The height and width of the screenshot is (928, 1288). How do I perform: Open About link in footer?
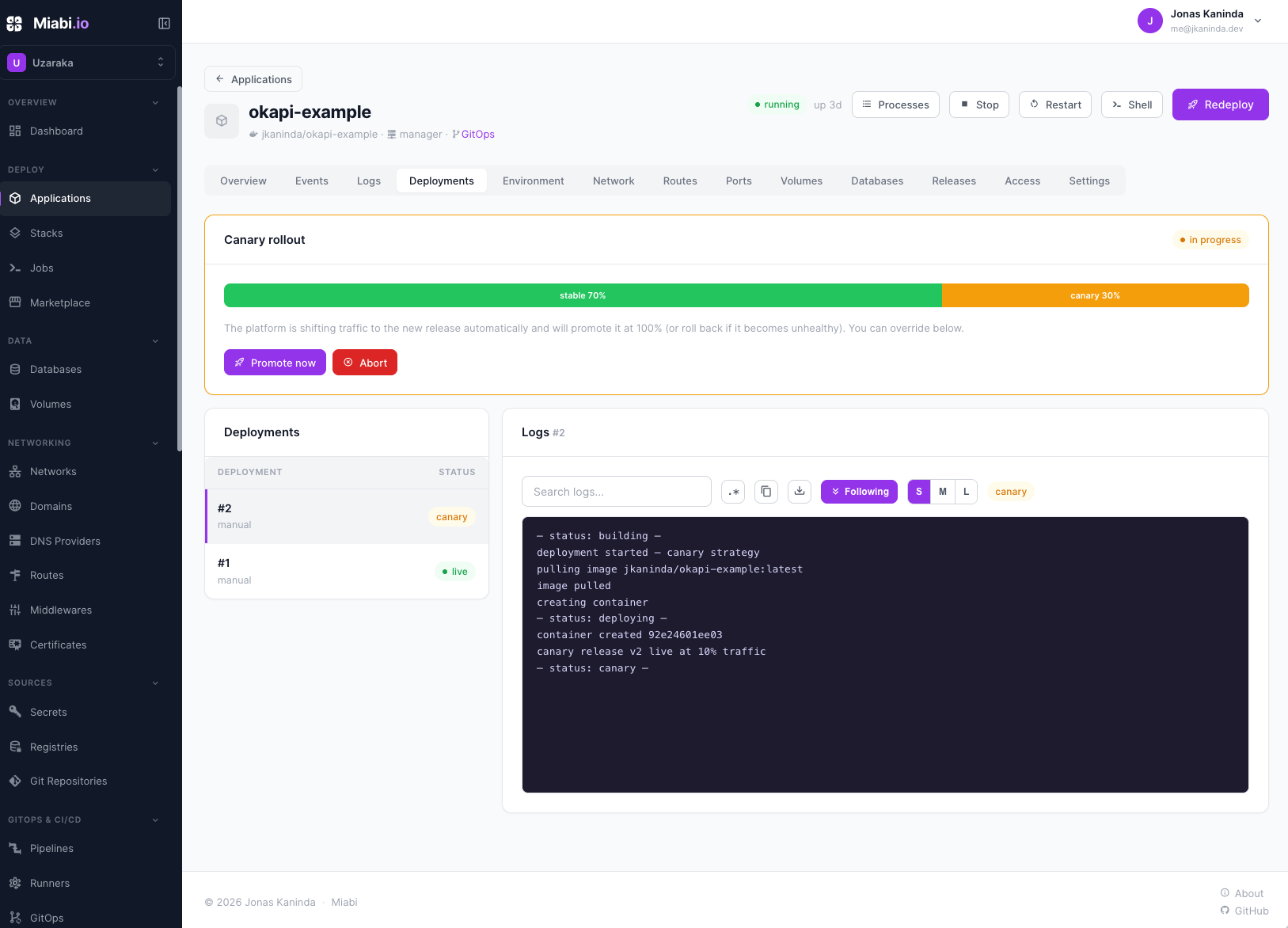pyautogui.click(x=1242, y=893)
